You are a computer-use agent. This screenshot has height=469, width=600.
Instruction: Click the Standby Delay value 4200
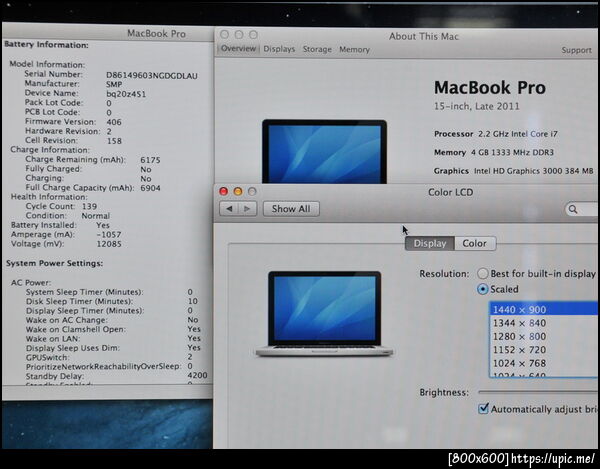pyautogui.click(x=197, y=376)
